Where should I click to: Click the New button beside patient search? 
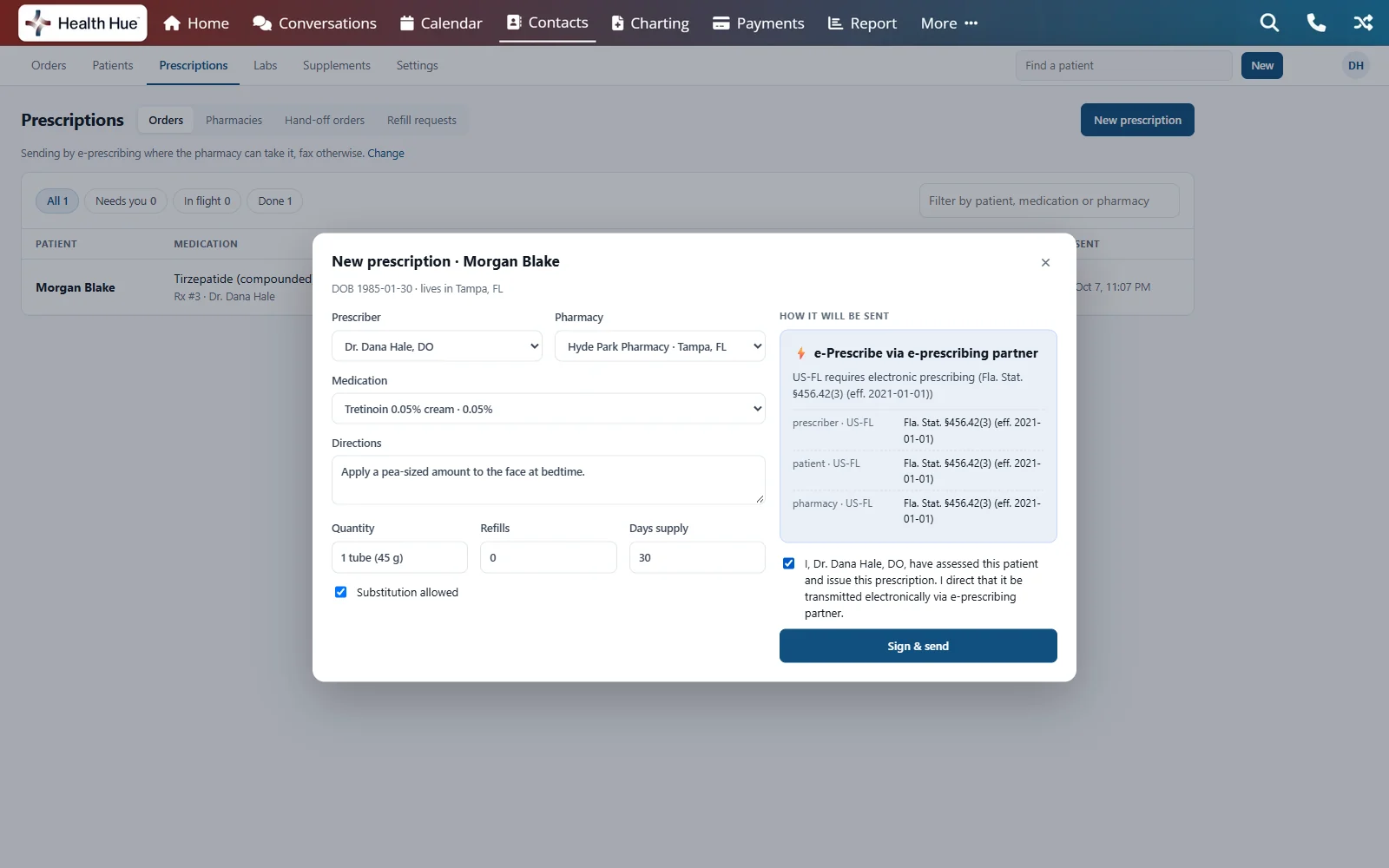click(1262, 66)
